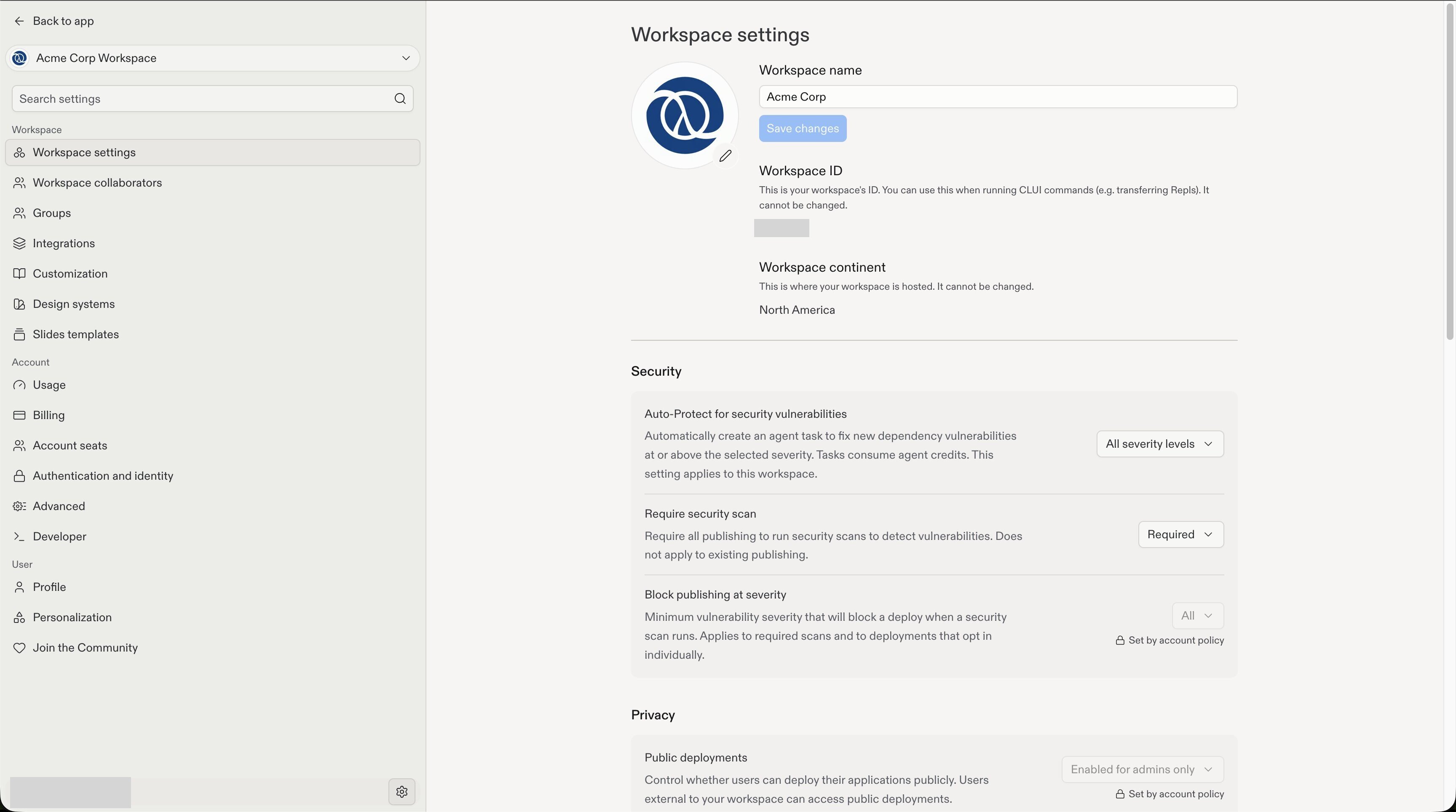Click the Groups sidebar icon
The height and width of the screenshot is (812, 1456).
point(19,213)
